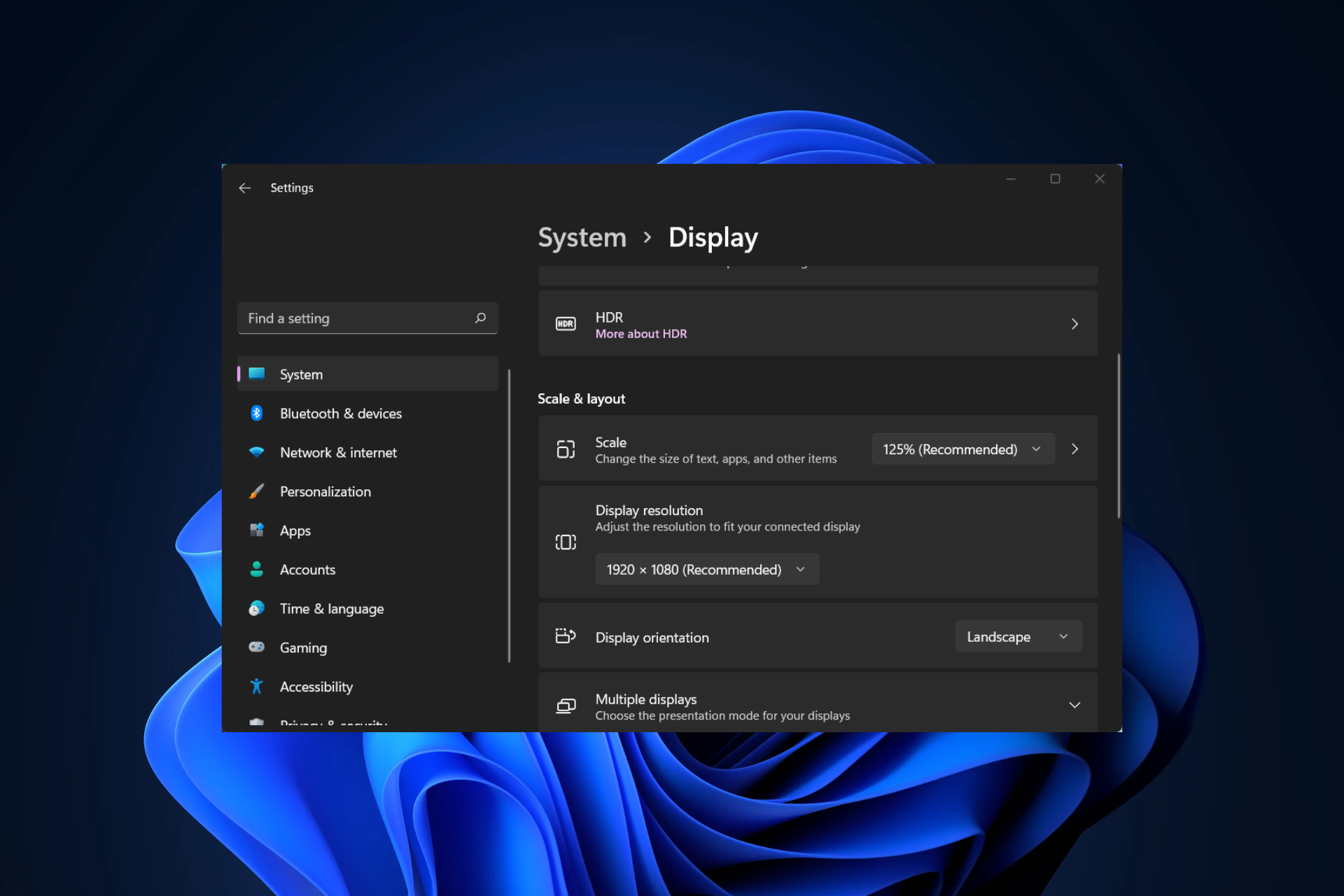This screenshot has width=1344, height=896.
Task: Click the Gaming icon in sidebar
Action: click(x=257, y=647)
